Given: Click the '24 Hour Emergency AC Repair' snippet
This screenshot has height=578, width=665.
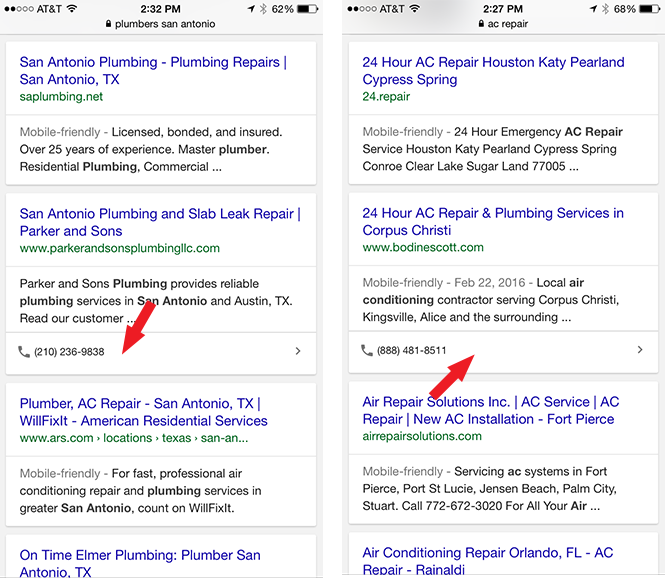Looking at the screenshot, I should [x=492, y=149].
